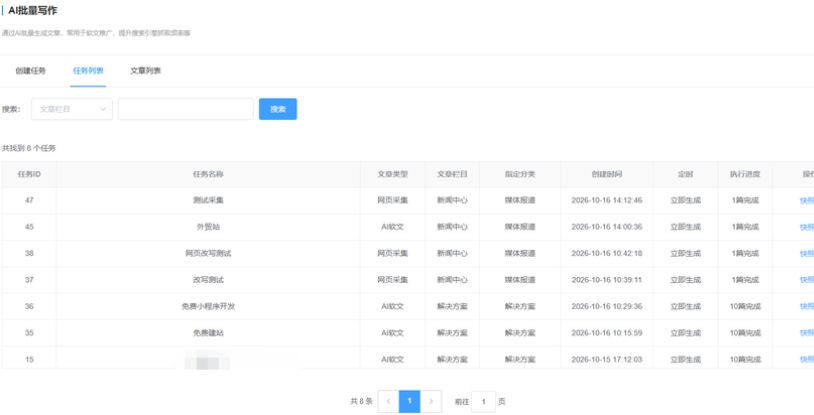Click the 文章类型 column header
Viewport: 814px width, 415px height.
click(392, 174)
